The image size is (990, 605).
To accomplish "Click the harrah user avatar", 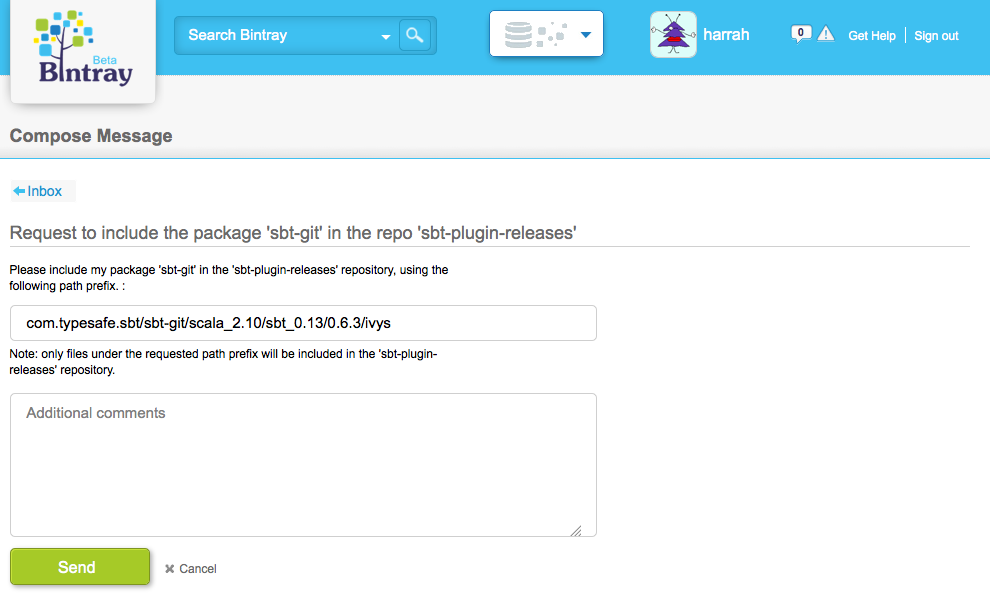I will pyautogui.click(x=673, y=35).
